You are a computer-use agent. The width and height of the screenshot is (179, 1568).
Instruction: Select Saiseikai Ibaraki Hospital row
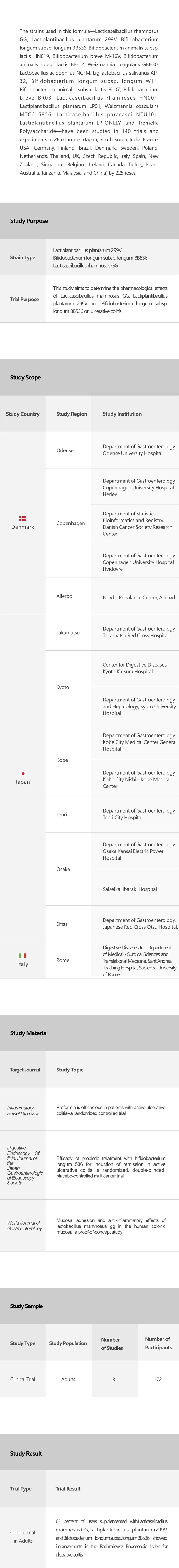130,889
